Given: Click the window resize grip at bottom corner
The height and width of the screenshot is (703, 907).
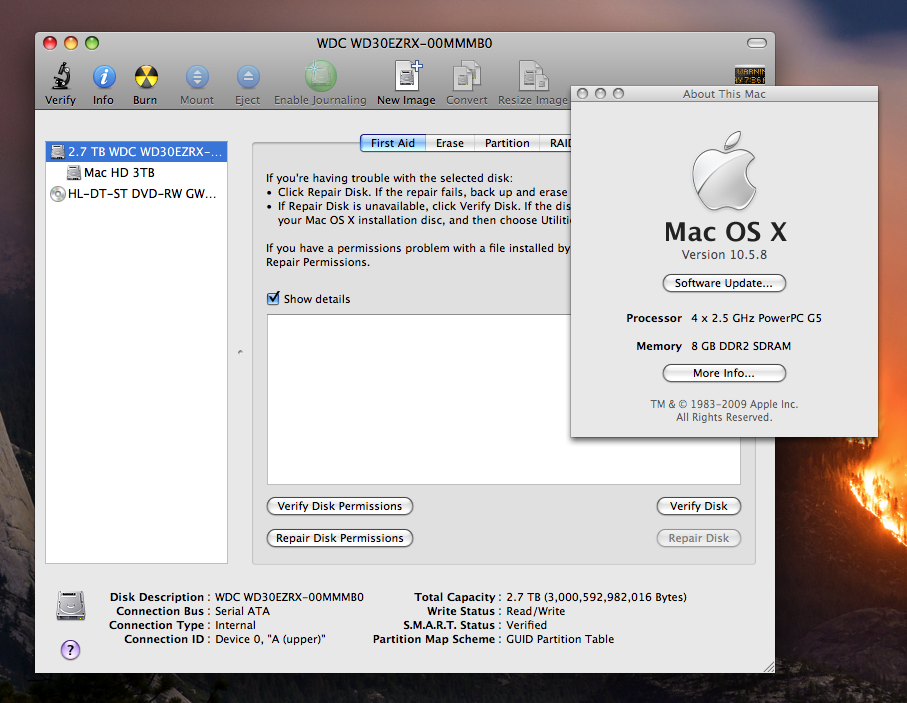Looking at the screenshot, I should pyautogui.click(x=769, y=667).
